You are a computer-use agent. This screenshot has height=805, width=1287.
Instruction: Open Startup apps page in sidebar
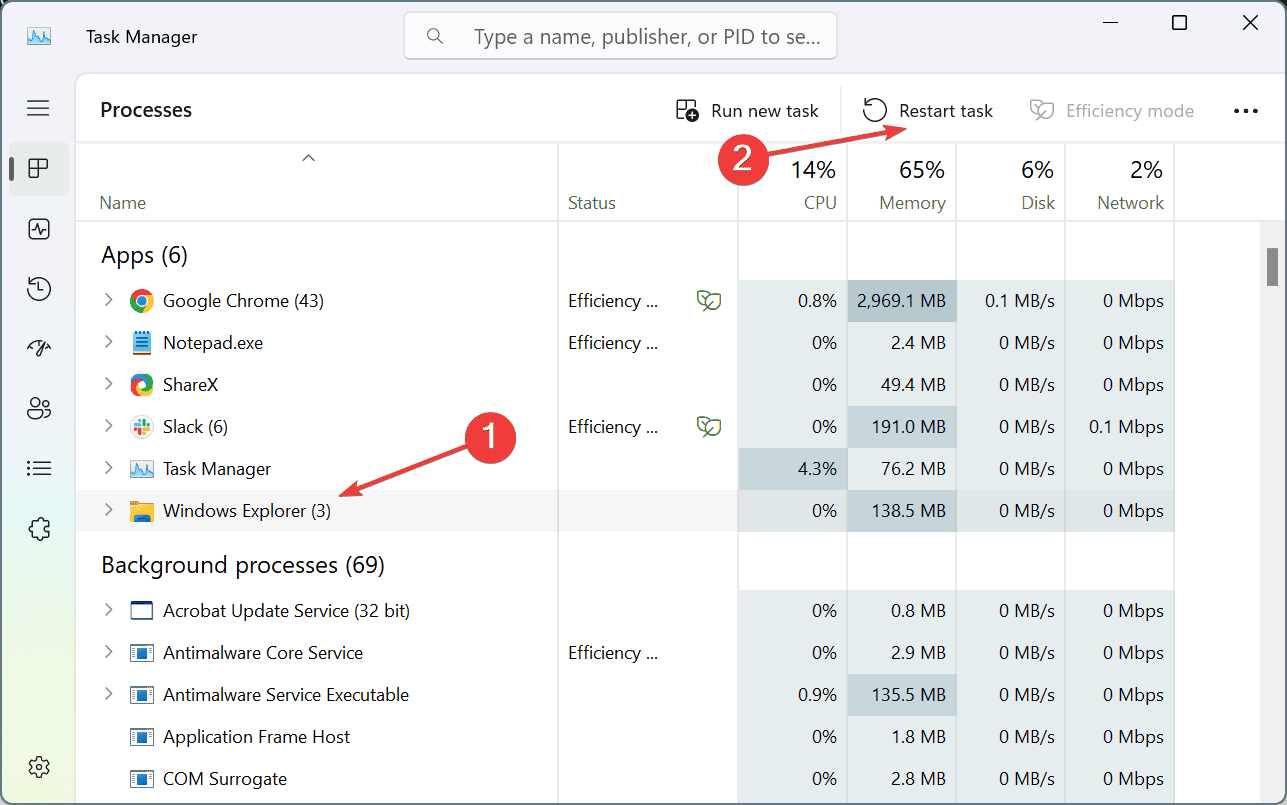tap(39, 348)
